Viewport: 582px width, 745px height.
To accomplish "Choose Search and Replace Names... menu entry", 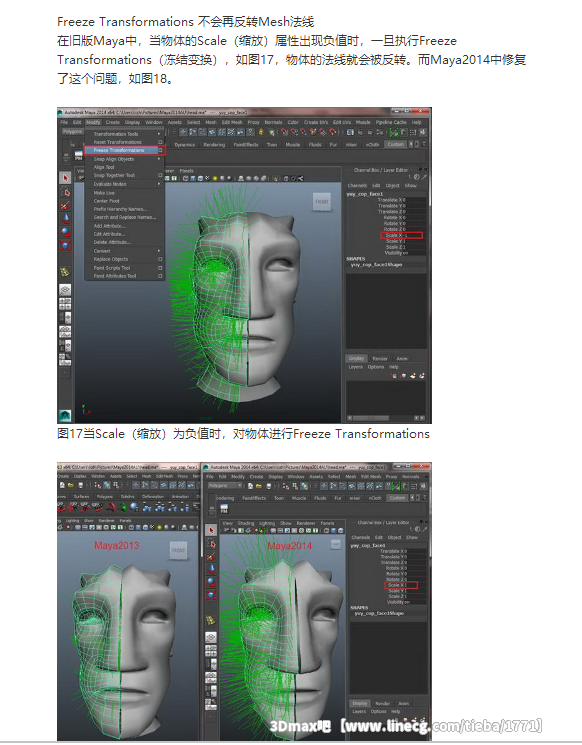I will (125, 217).
